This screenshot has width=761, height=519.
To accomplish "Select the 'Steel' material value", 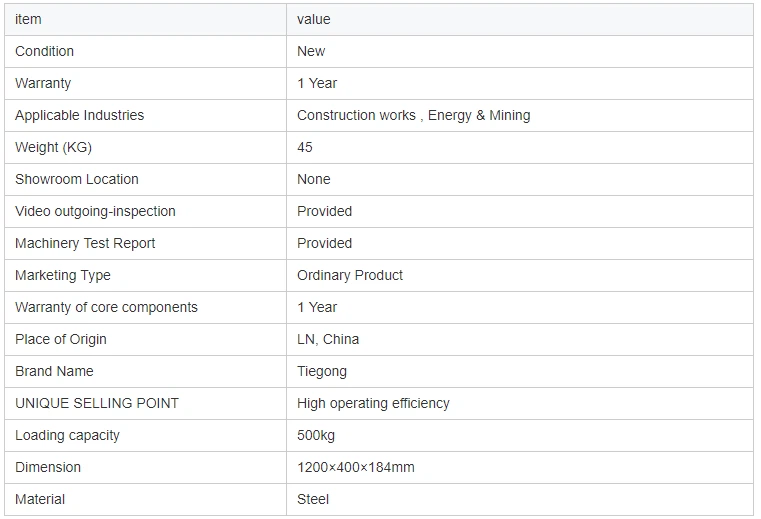I will (313, 499).
